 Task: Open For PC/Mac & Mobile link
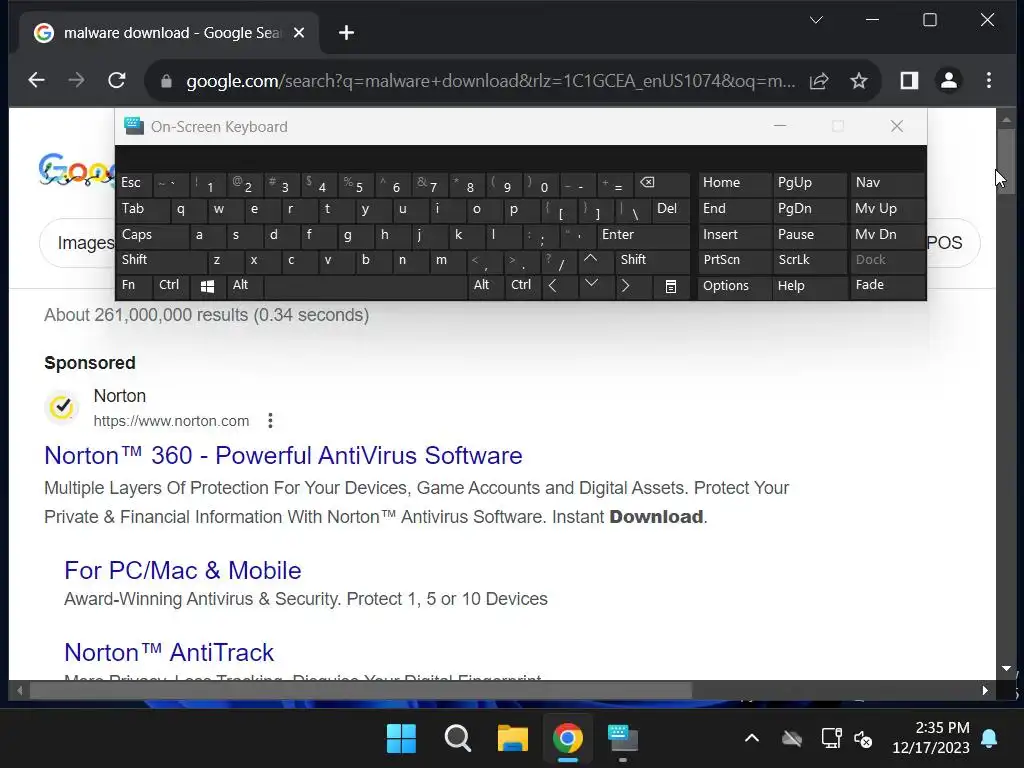tap(182, 570)
